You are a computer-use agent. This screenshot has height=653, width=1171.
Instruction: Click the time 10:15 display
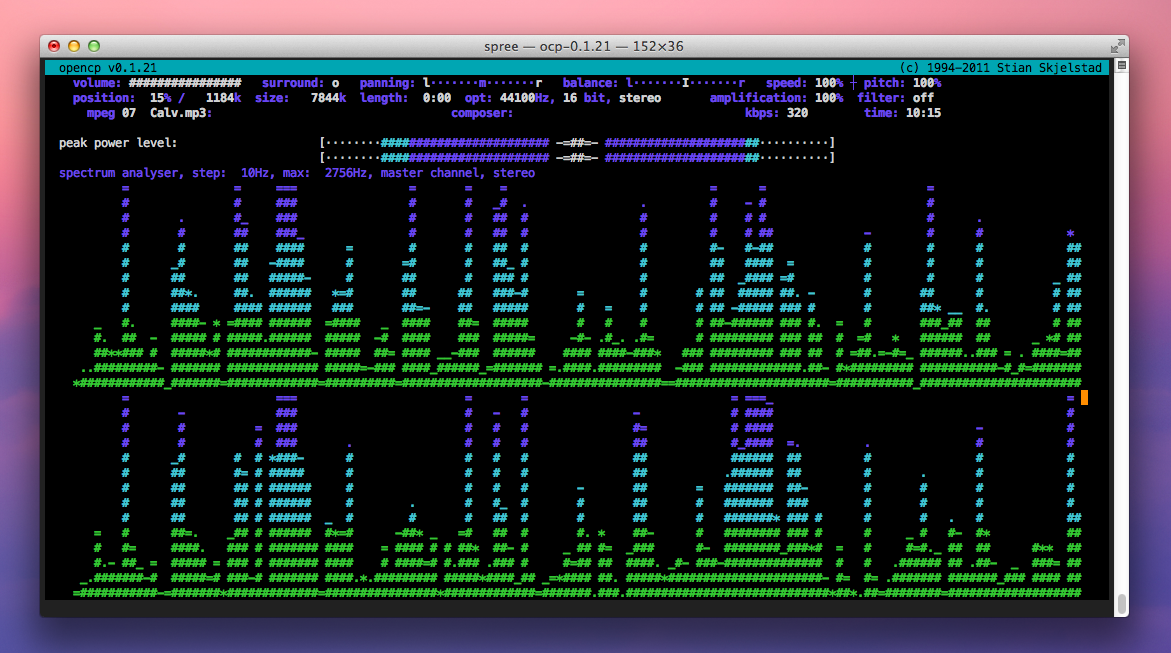923,113
